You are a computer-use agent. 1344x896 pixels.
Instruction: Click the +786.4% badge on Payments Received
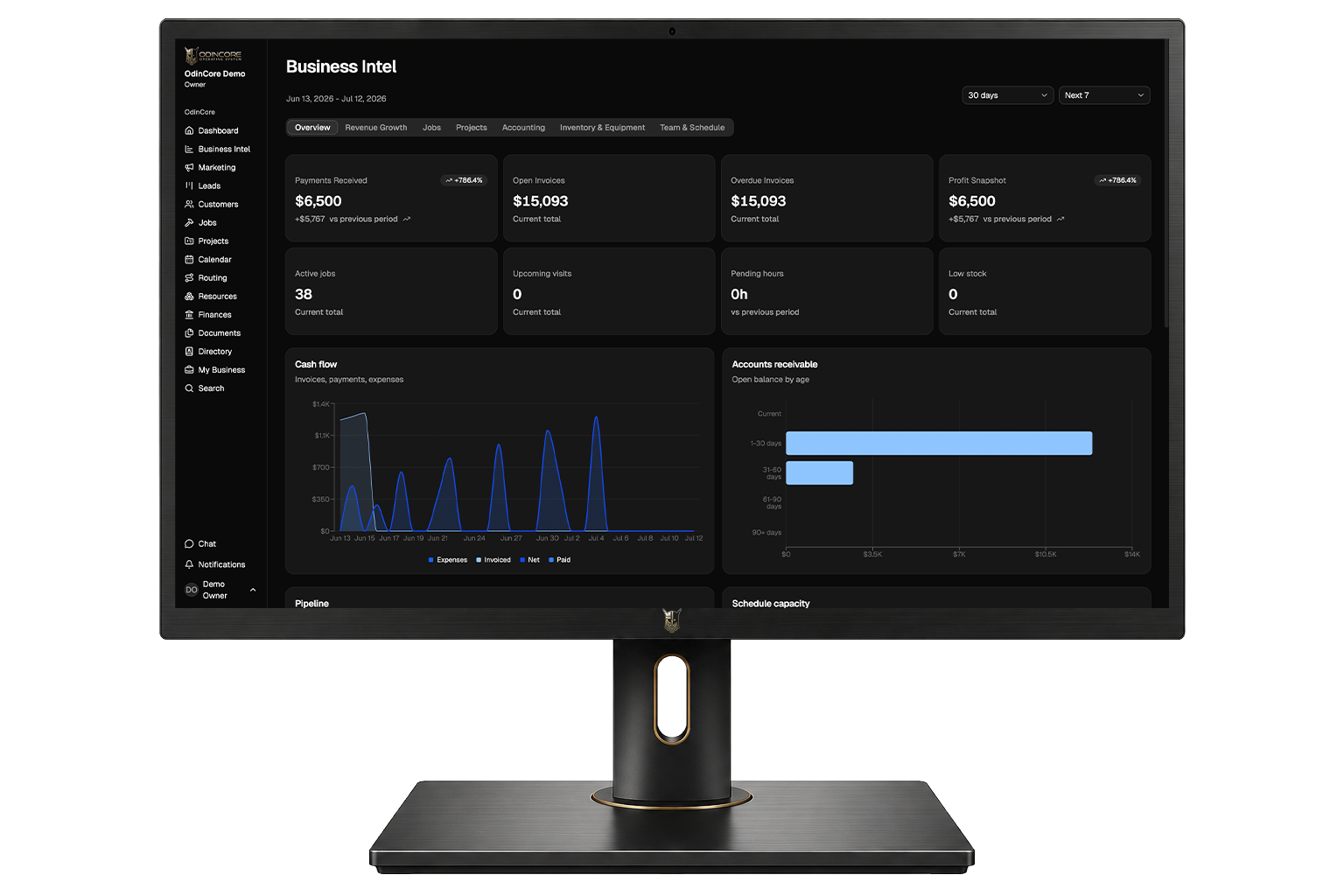[464, 180]
